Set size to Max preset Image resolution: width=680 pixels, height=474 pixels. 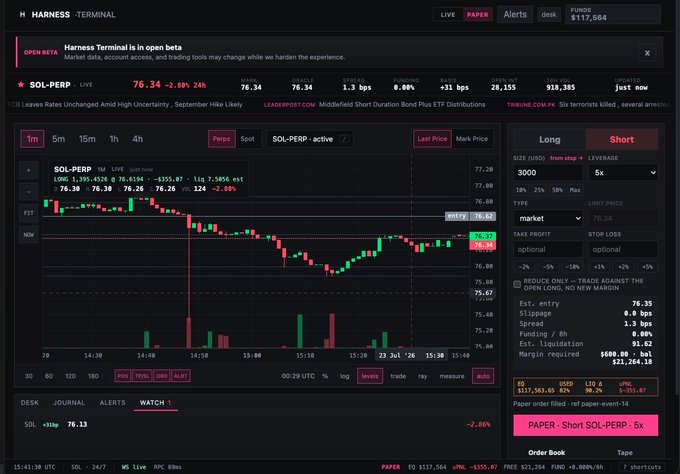(575, 190)
